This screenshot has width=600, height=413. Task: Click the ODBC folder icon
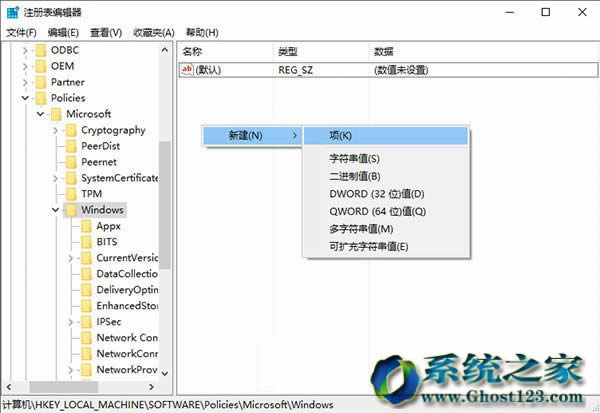40,50
